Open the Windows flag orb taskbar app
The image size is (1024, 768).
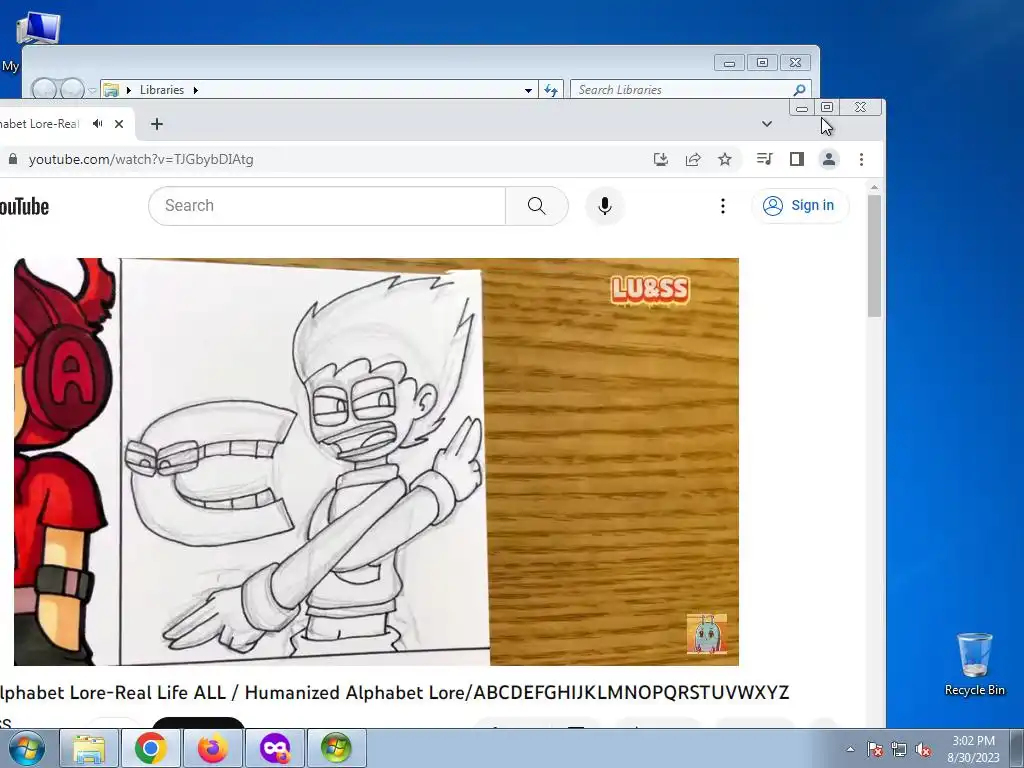pyautogui.click(x=336, y=748)
